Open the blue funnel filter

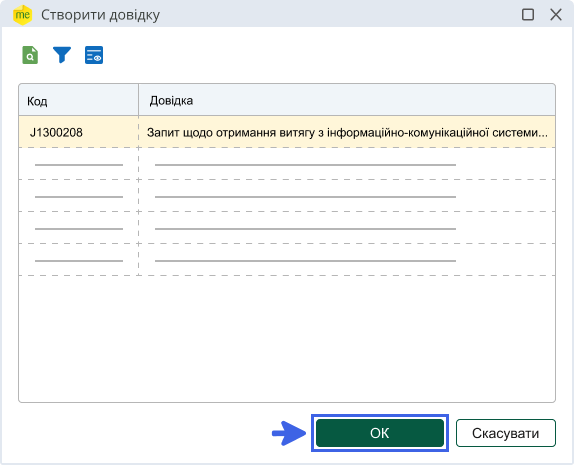(62, 55)
